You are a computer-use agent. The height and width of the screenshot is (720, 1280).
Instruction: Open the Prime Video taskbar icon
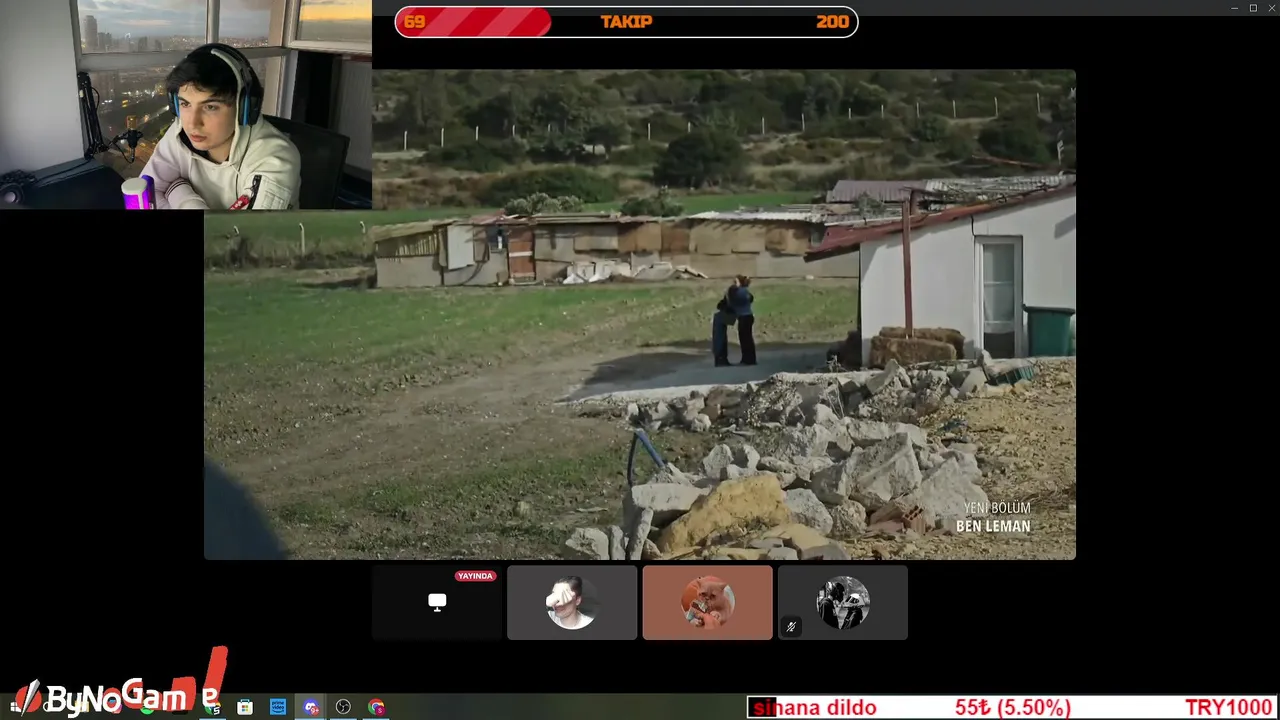[278, 707]
